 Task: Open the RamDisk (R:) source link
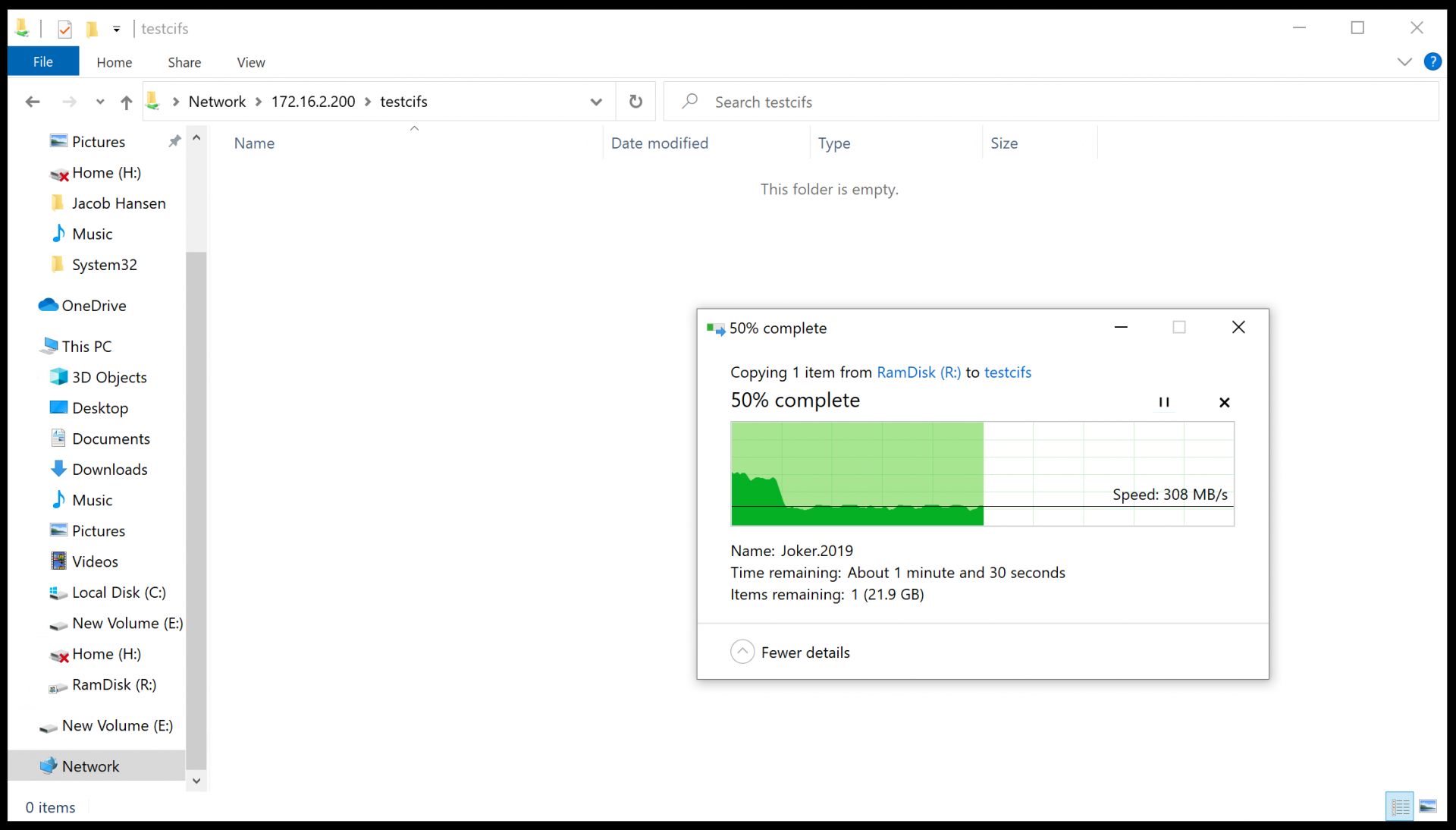[918, 373]
